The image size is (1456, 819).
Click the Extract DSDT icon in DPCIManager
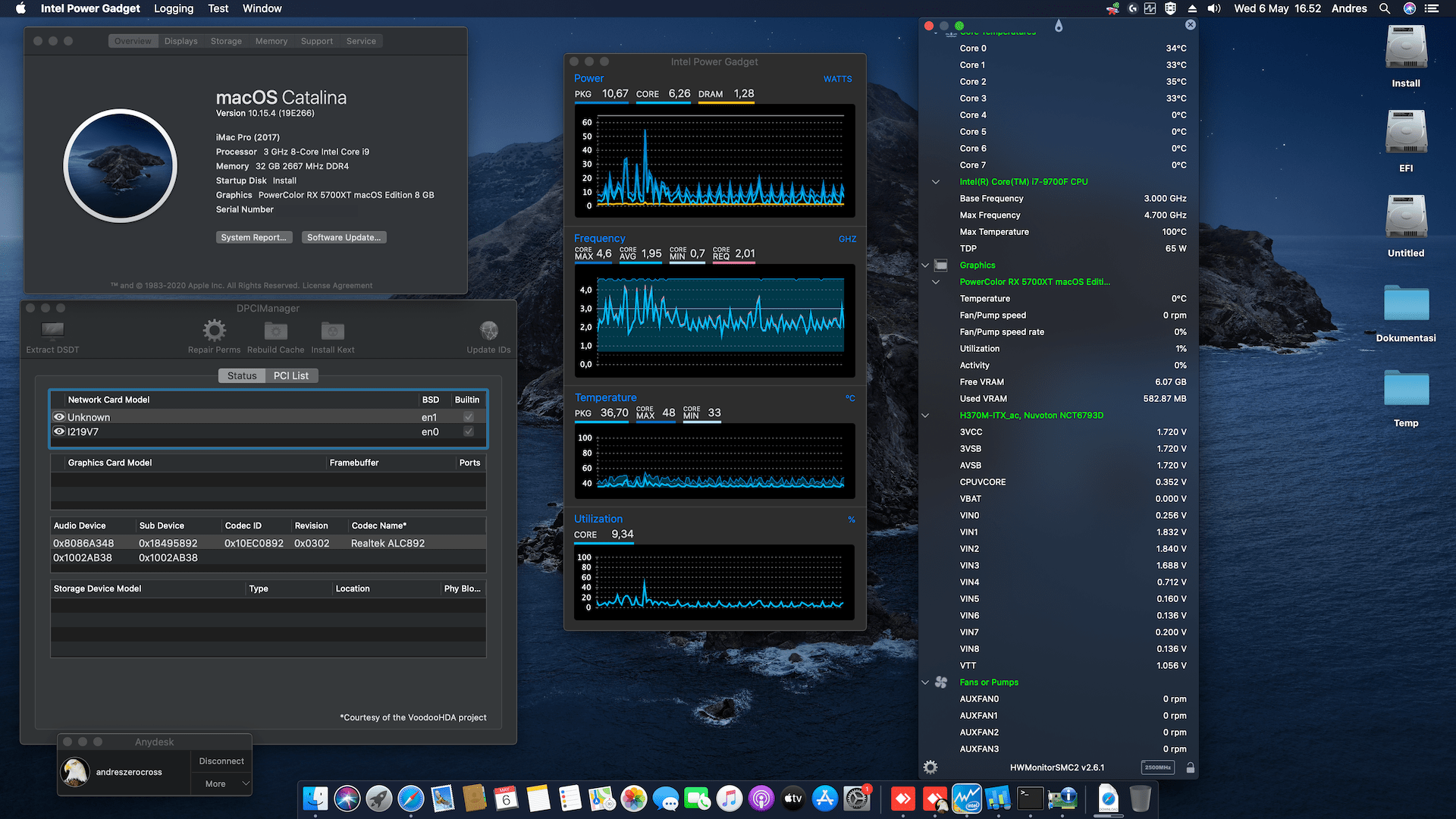[52, 330]
